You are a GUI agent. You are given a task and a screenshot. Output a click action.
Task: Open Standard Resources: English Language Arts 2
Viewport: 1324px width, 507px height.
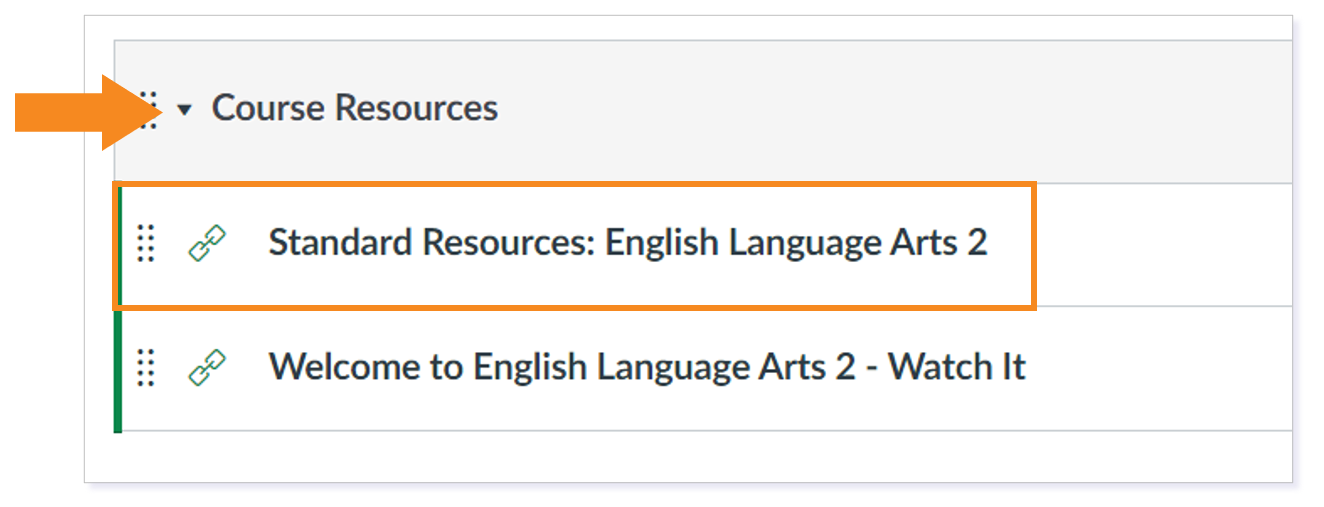[x=627, y=243]
